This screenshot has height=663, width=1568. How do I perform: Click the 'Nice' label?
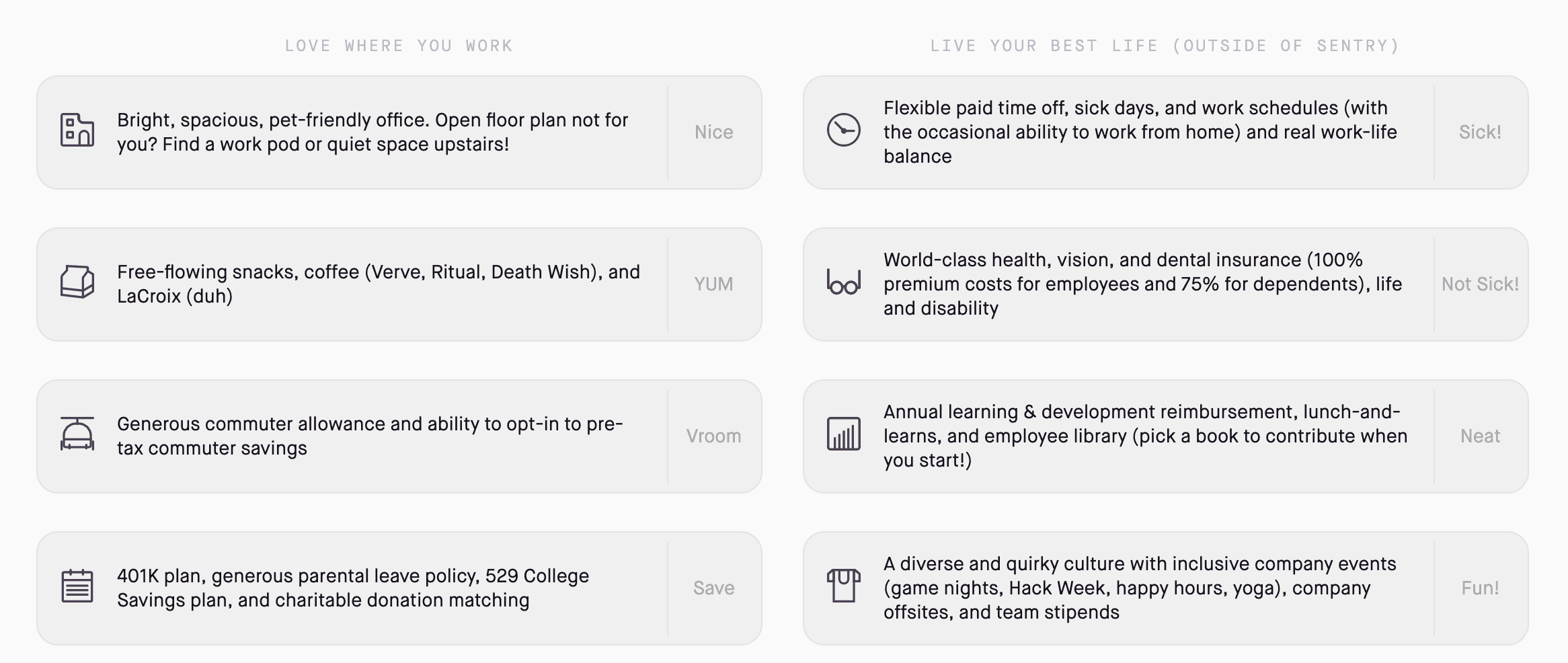pos(713,132)
